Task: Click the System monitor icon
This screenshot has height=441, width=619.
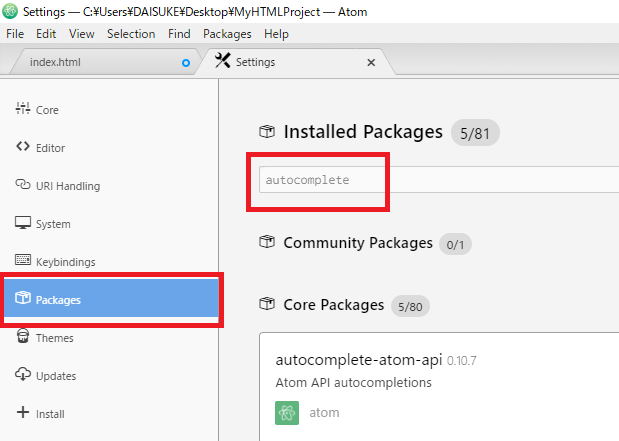Action: click(x=23, y=223)
